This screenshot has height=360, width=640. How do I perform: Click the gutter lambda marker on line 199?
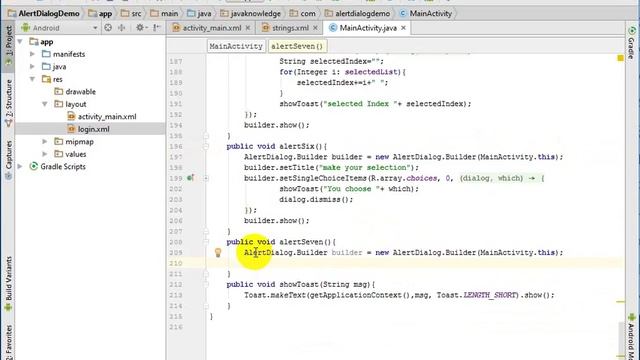coord(191,178)
